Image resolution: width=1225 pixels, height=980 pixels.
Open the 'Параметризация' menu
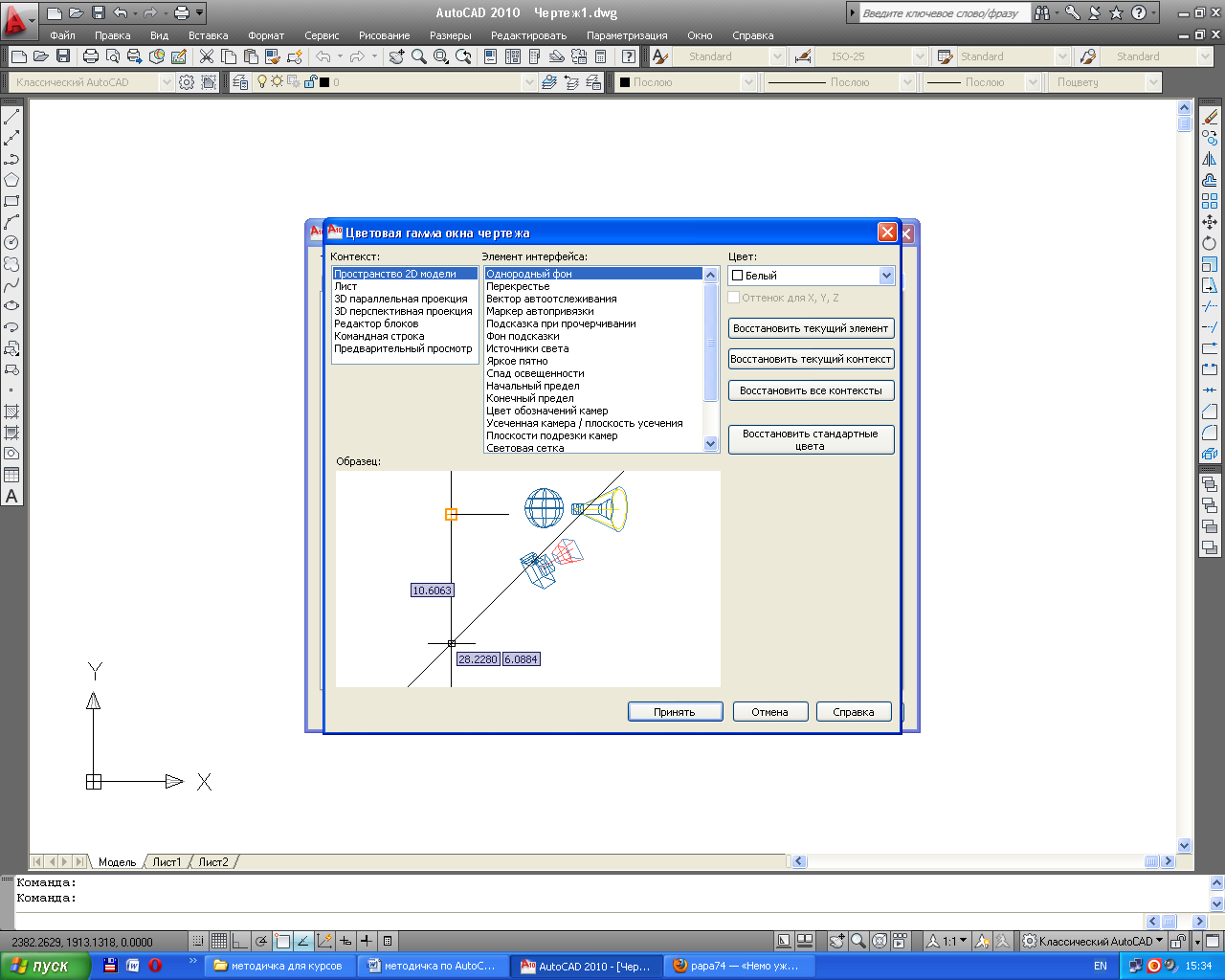pos(627,35)
